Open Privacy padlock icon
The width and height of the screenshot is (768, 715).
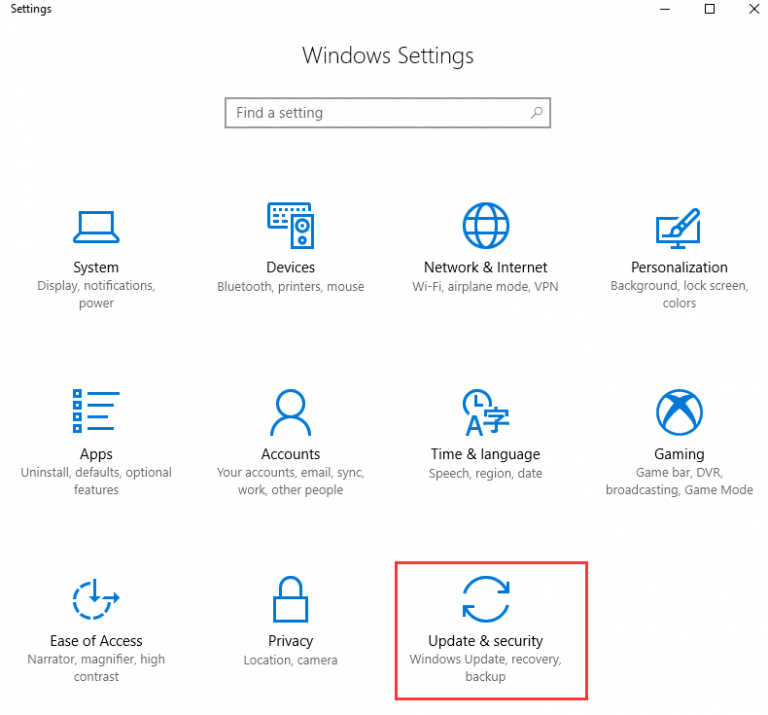click(x=290, y=599)
